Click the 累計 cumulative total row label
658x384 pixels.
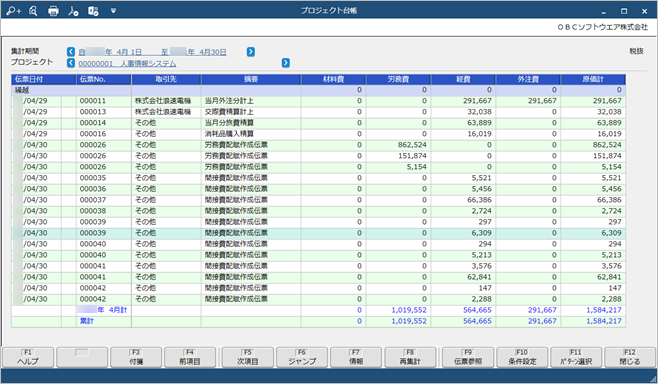click(87, 321)
